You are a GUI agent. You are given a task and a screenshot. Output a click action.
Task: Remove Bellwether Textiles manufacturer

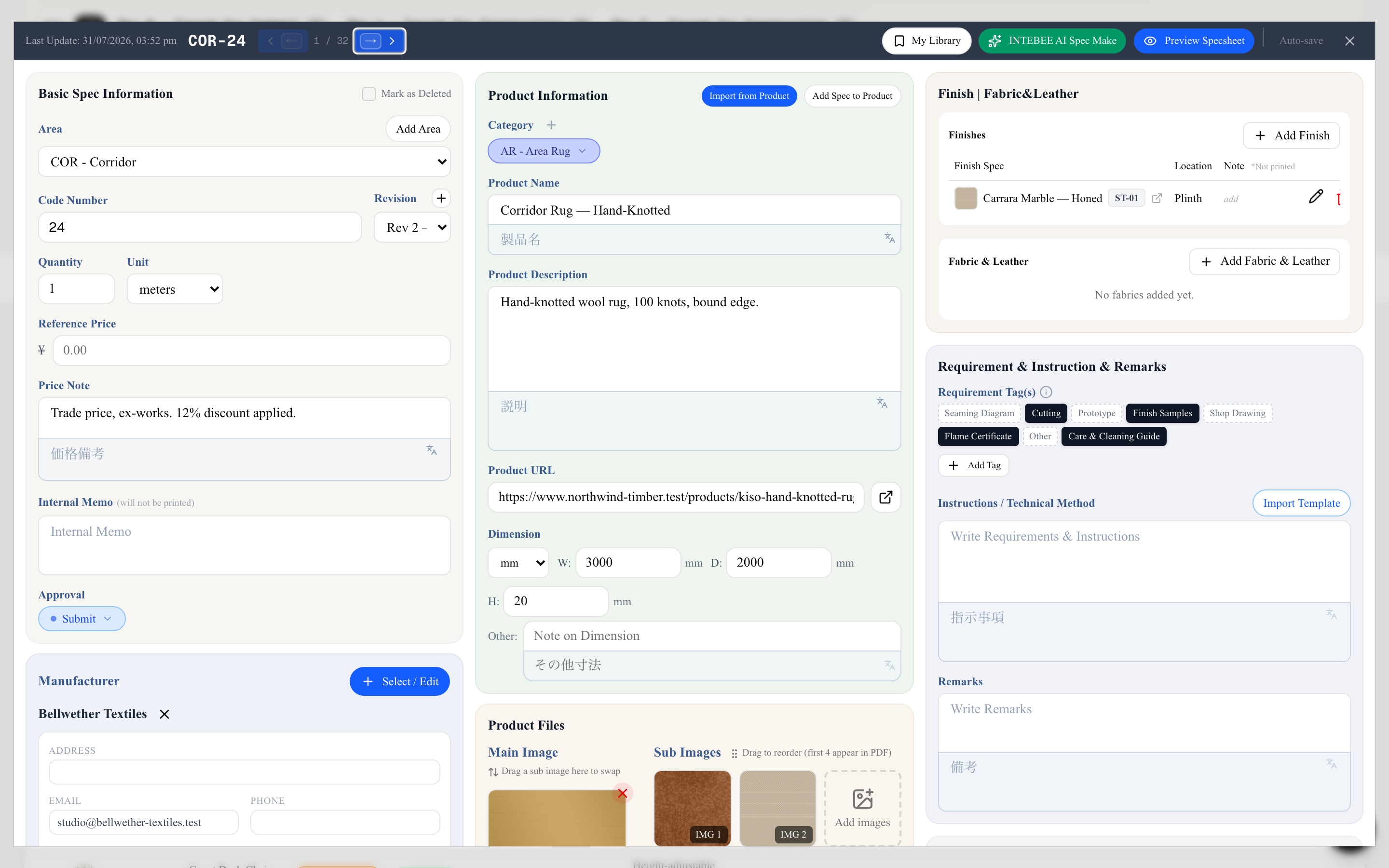(x=164, y=714)
